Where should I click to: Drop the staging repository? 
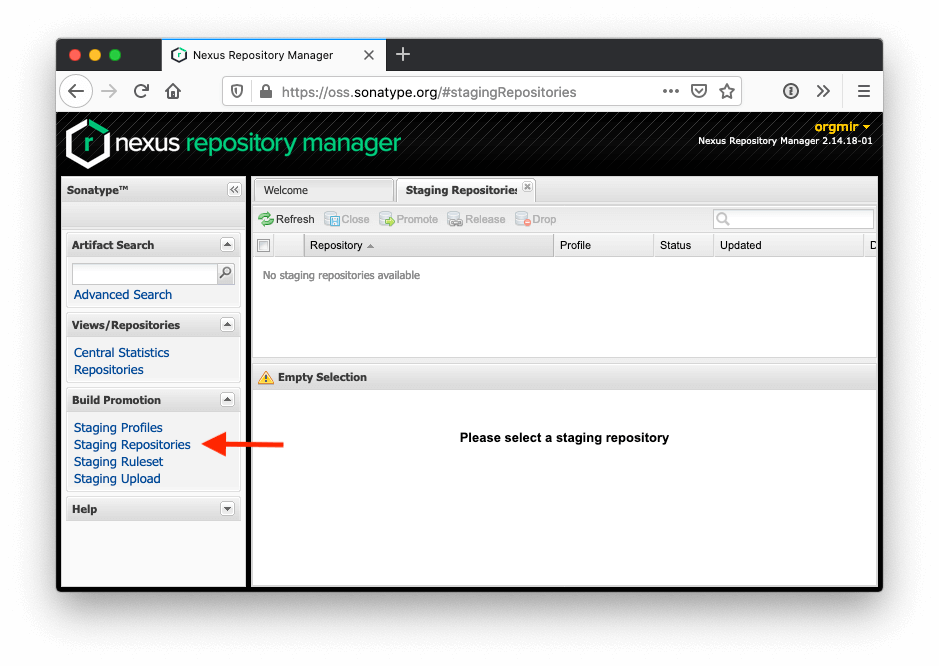[536, 218]
